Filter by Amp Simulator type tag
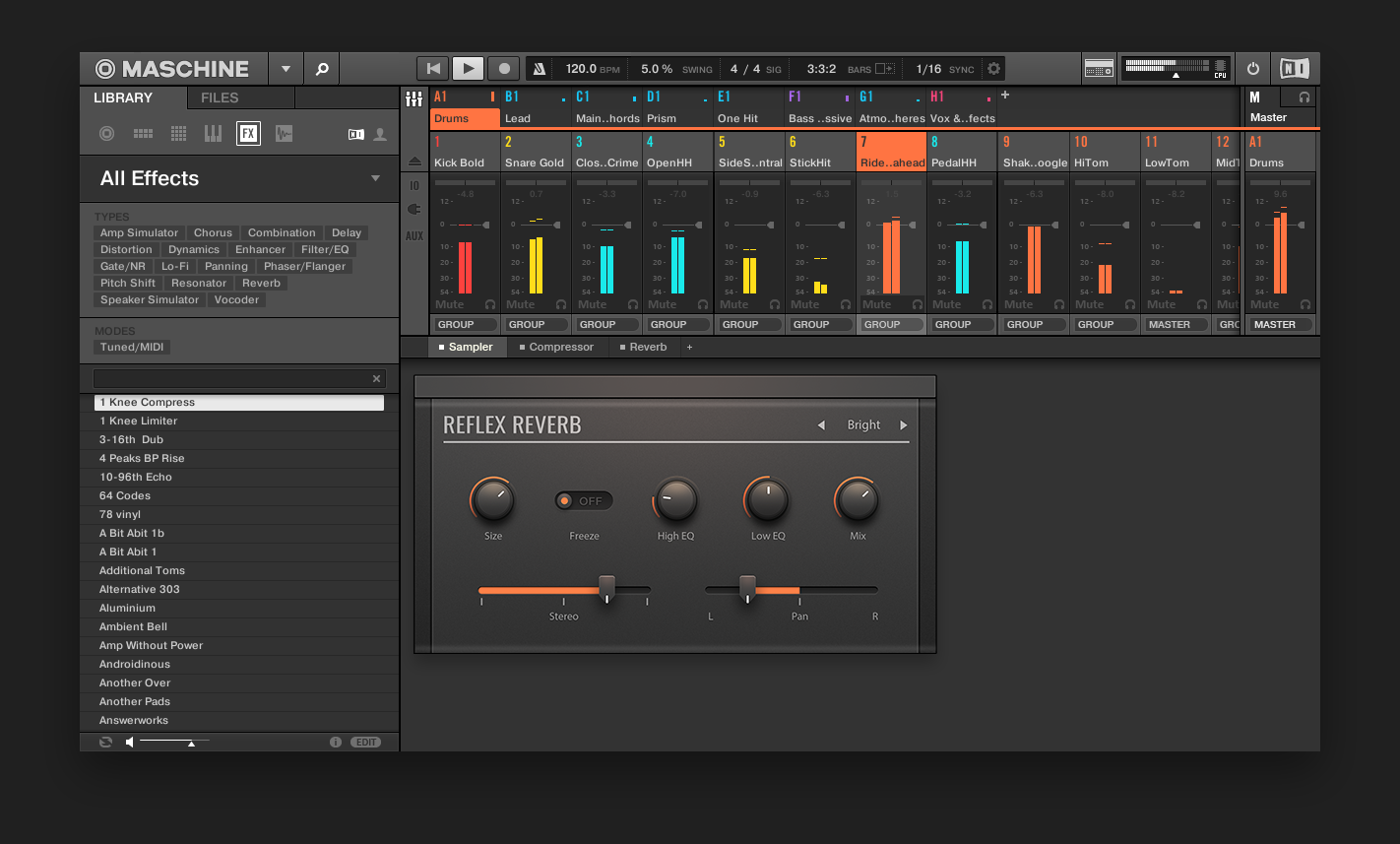This screenshot has width=1400, height=844. pos(139,233)
